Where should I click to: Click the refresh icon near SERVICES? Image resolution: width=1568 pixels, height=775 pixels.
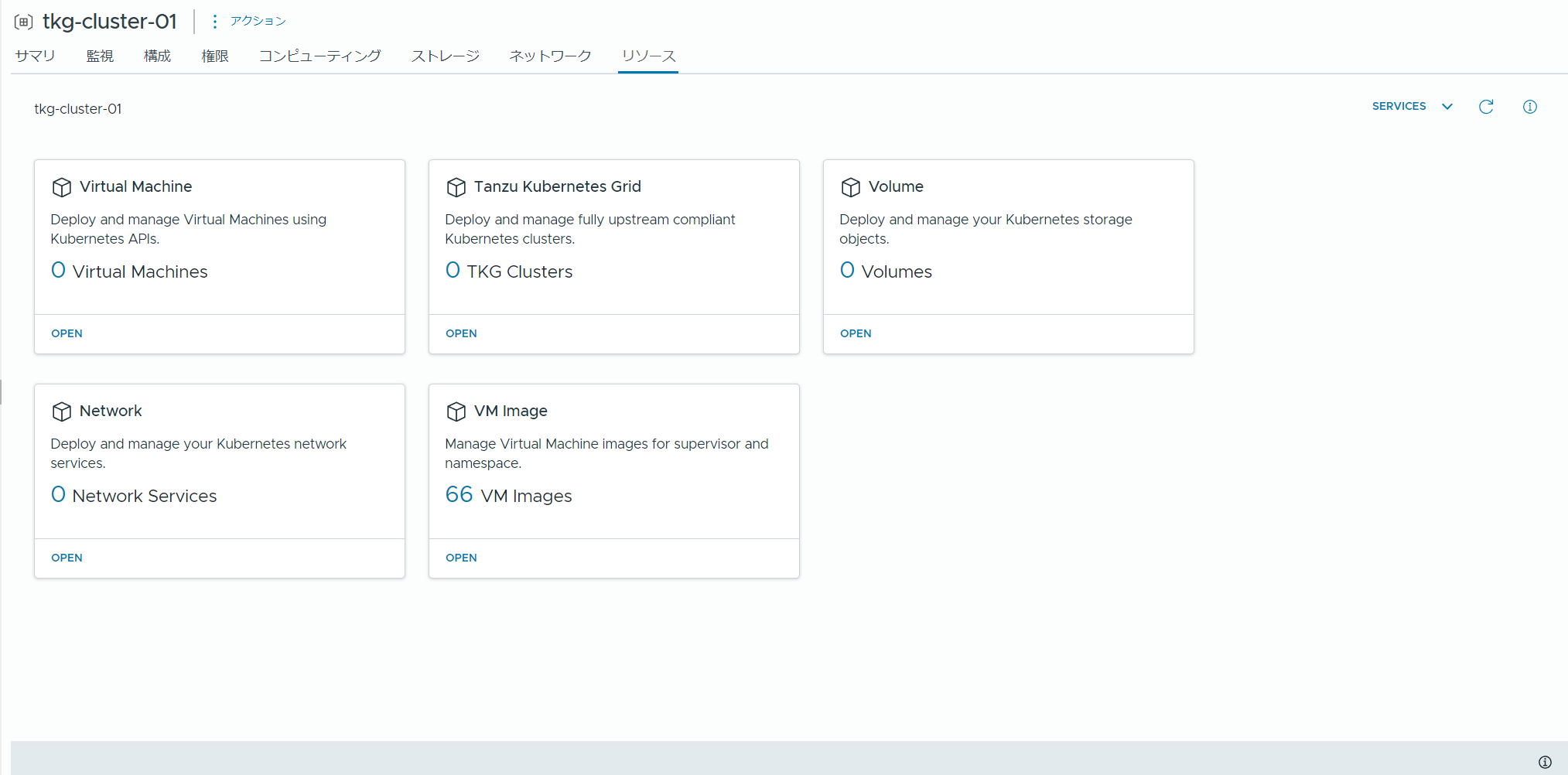(x=1486, y=107)
